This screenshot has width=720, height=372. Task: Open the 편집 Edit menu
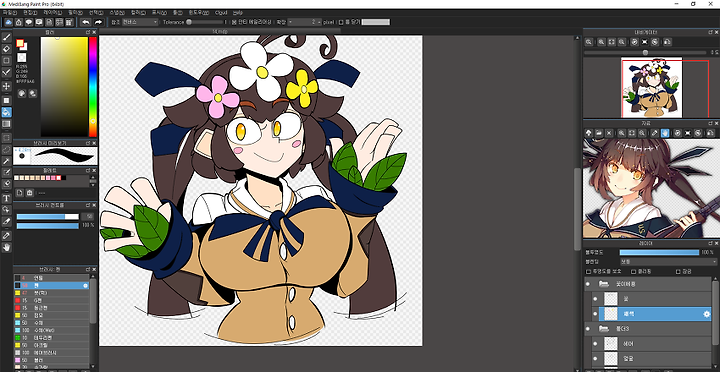point(30,12)
